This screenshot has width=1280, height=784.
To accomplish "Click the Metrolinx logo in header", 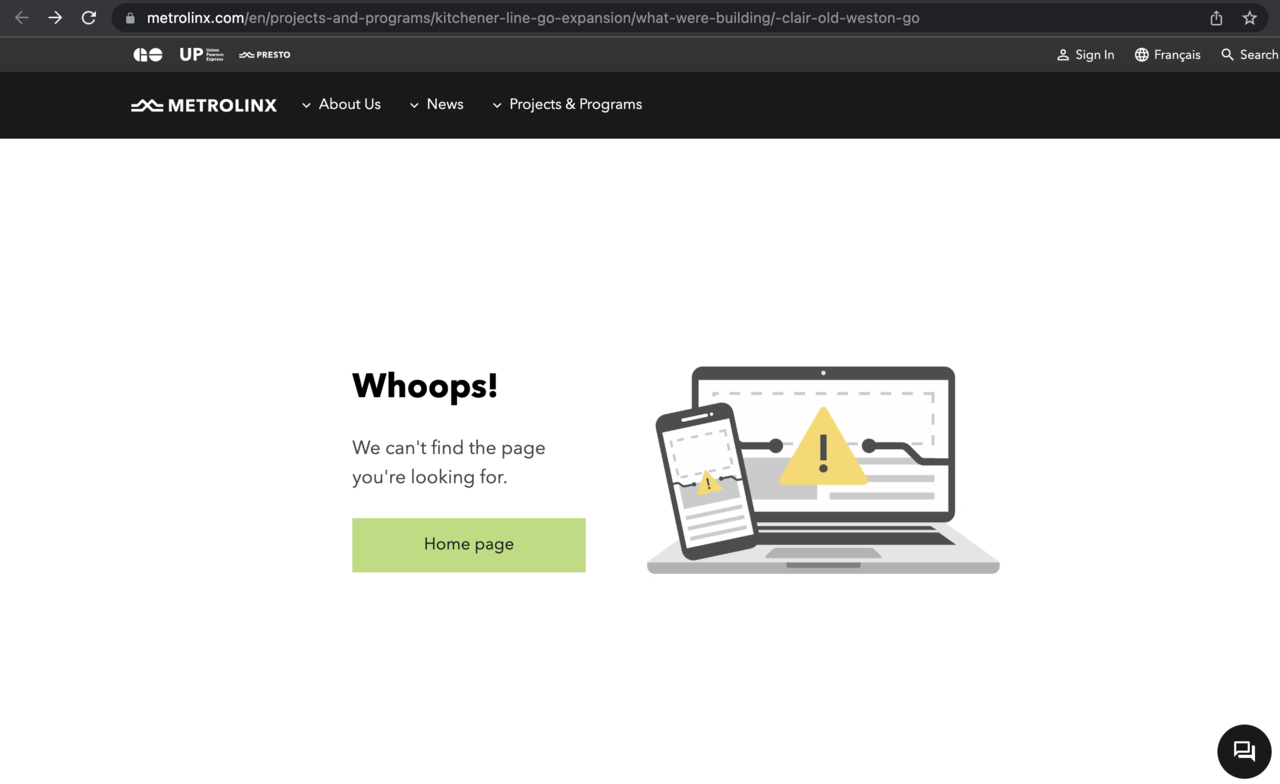I will pyautogui.click(x=204, y=105).
